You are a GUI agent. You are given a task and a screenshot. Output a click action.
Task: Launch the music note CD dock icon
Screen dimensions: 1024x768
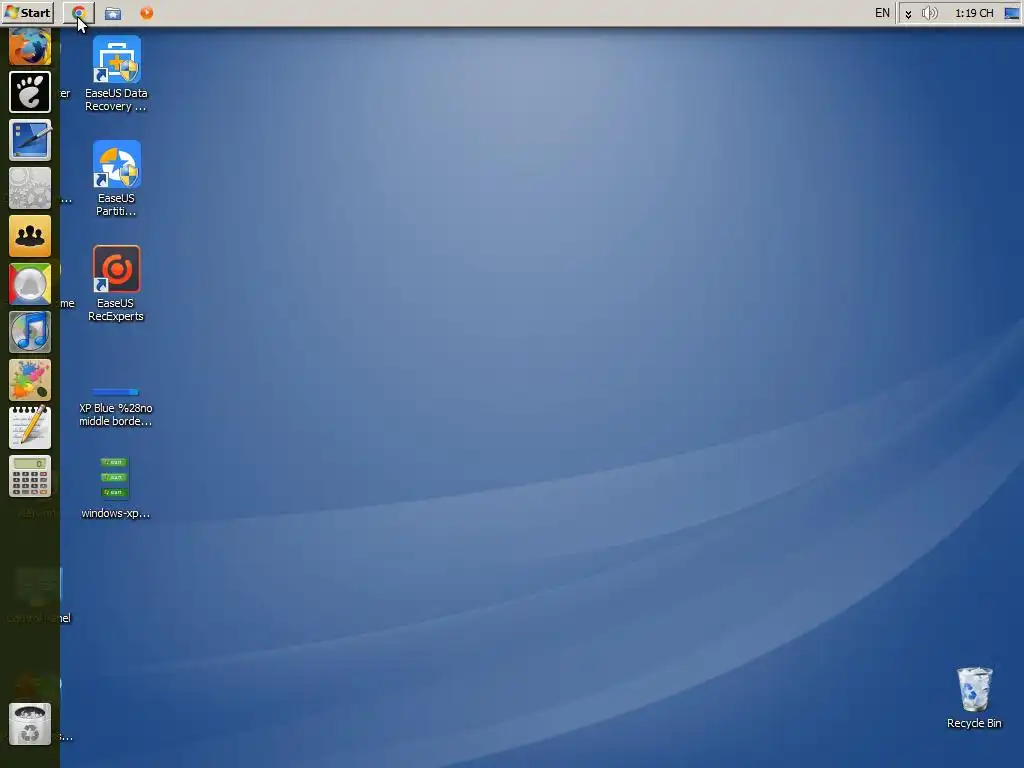[x=30, y=332]
